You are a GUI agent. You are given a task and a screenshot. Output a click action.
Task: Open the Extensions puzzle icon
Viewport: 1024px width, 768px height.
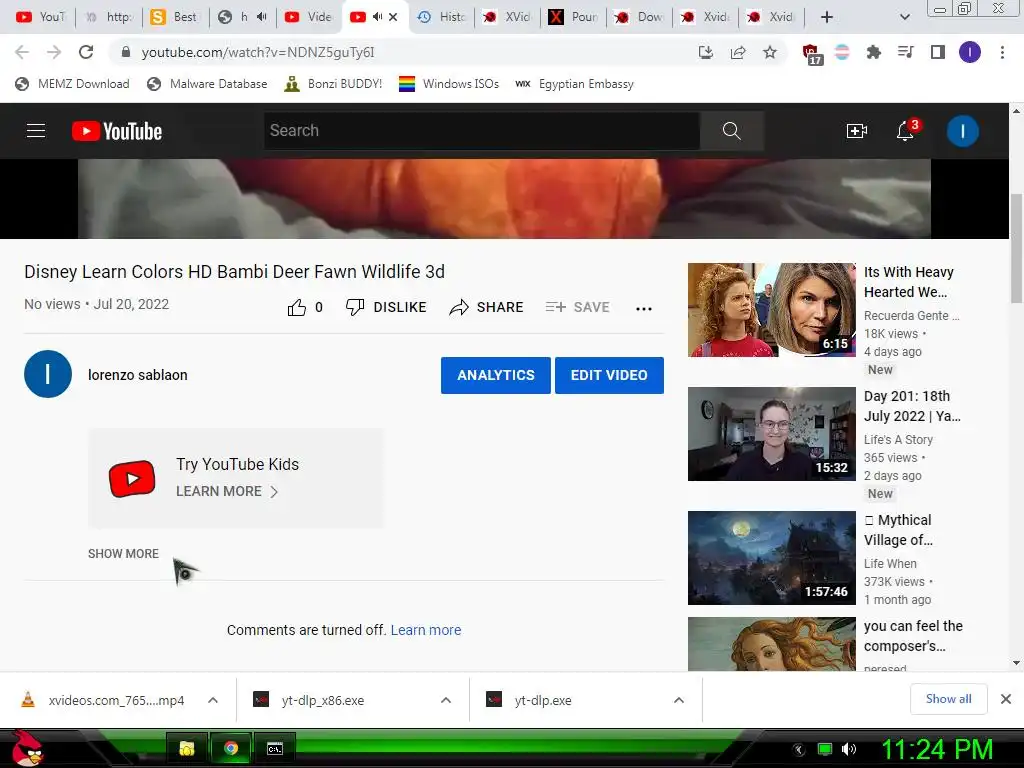[874, 52]
